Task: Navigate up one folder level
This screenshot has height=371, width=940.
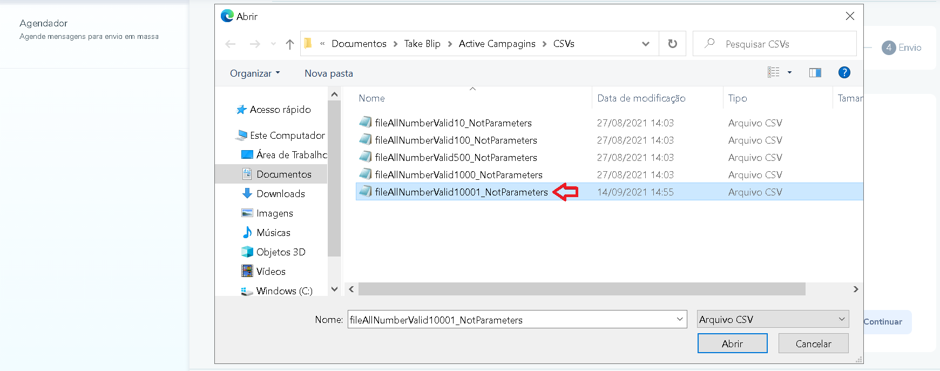Action: pyautogui.click(x=290, y=44)
